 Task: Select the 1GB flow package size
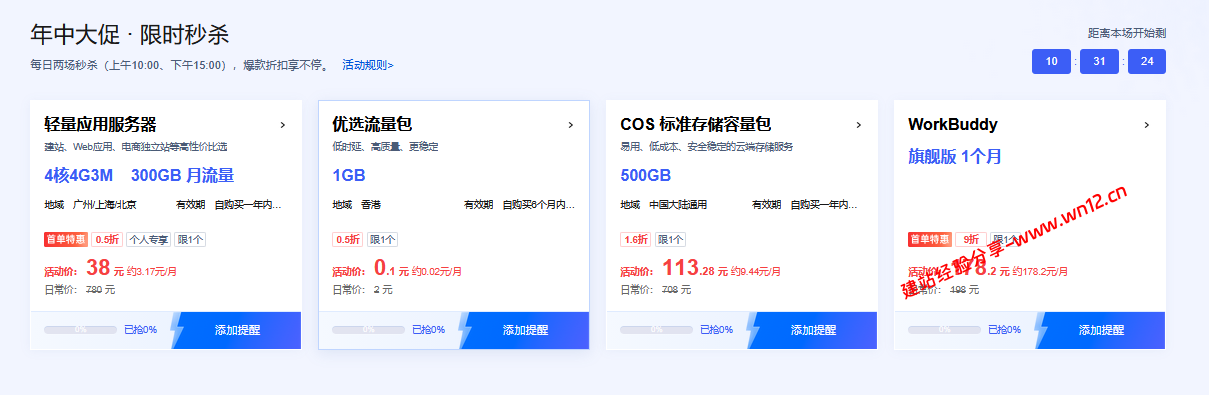click(x=349, y=176)
